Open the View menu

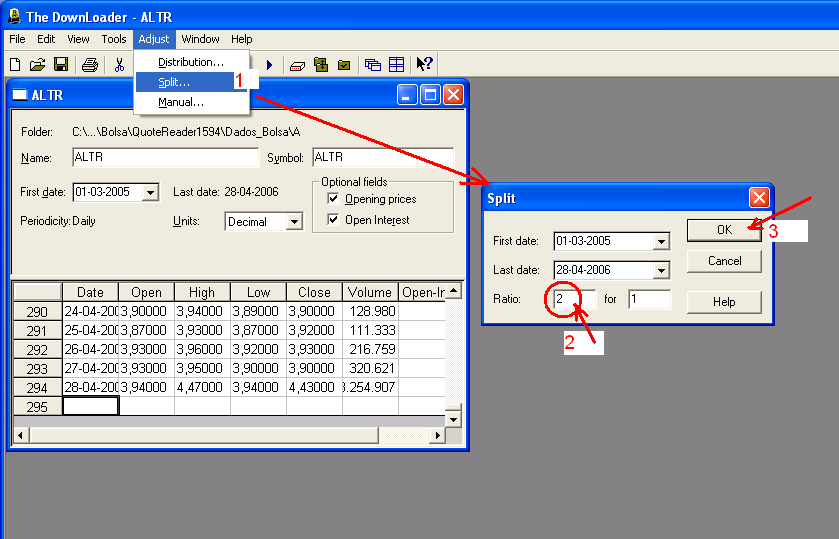[78, 39]
